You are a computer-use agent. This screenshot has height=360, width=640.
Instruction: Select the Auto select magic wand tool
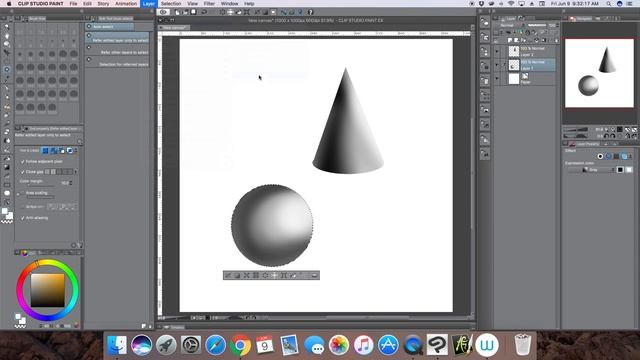pyautogui.click(x=7, y=69)
